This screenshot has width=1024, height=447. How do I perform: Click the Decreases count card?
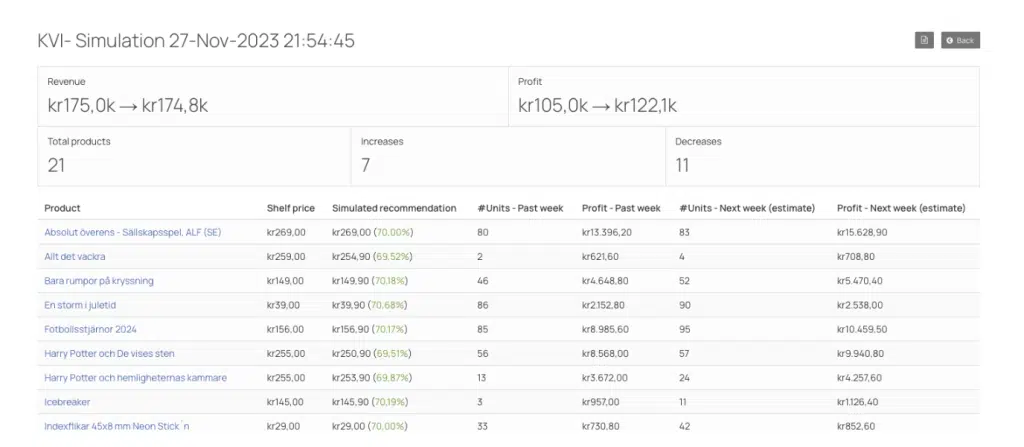click(x=823, y=156)
